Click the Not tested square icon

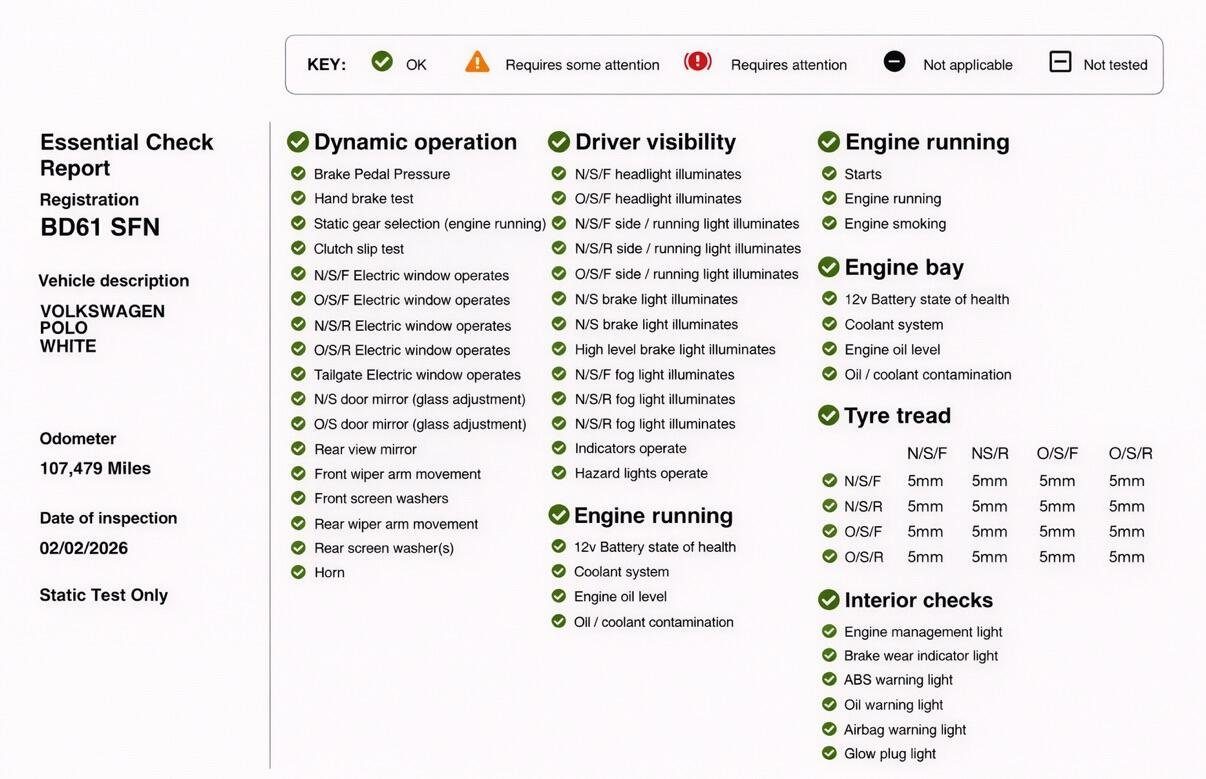coord(1060,62)
